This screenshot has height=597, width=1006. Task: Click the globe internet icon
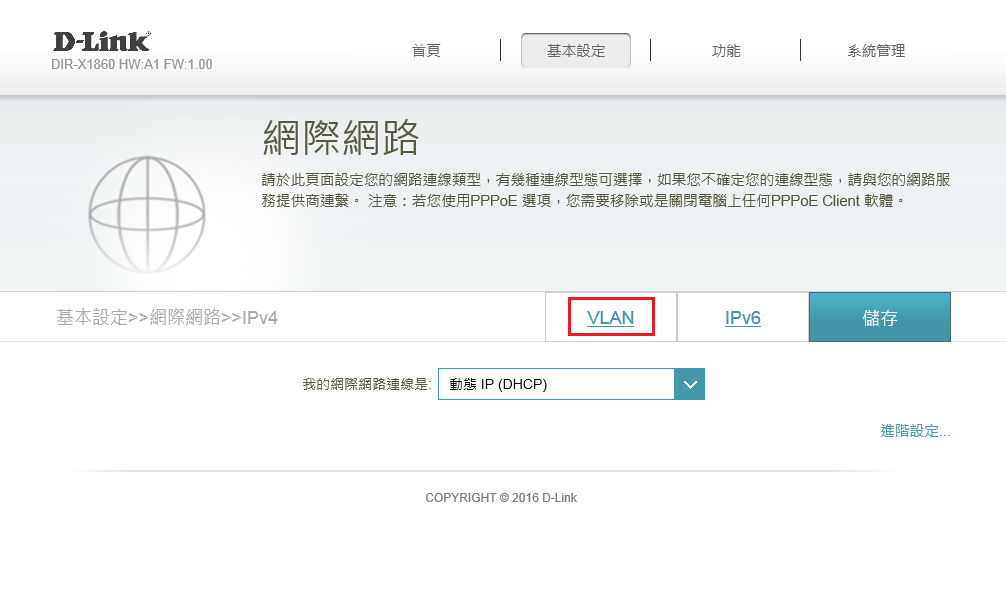pos(147,213)
